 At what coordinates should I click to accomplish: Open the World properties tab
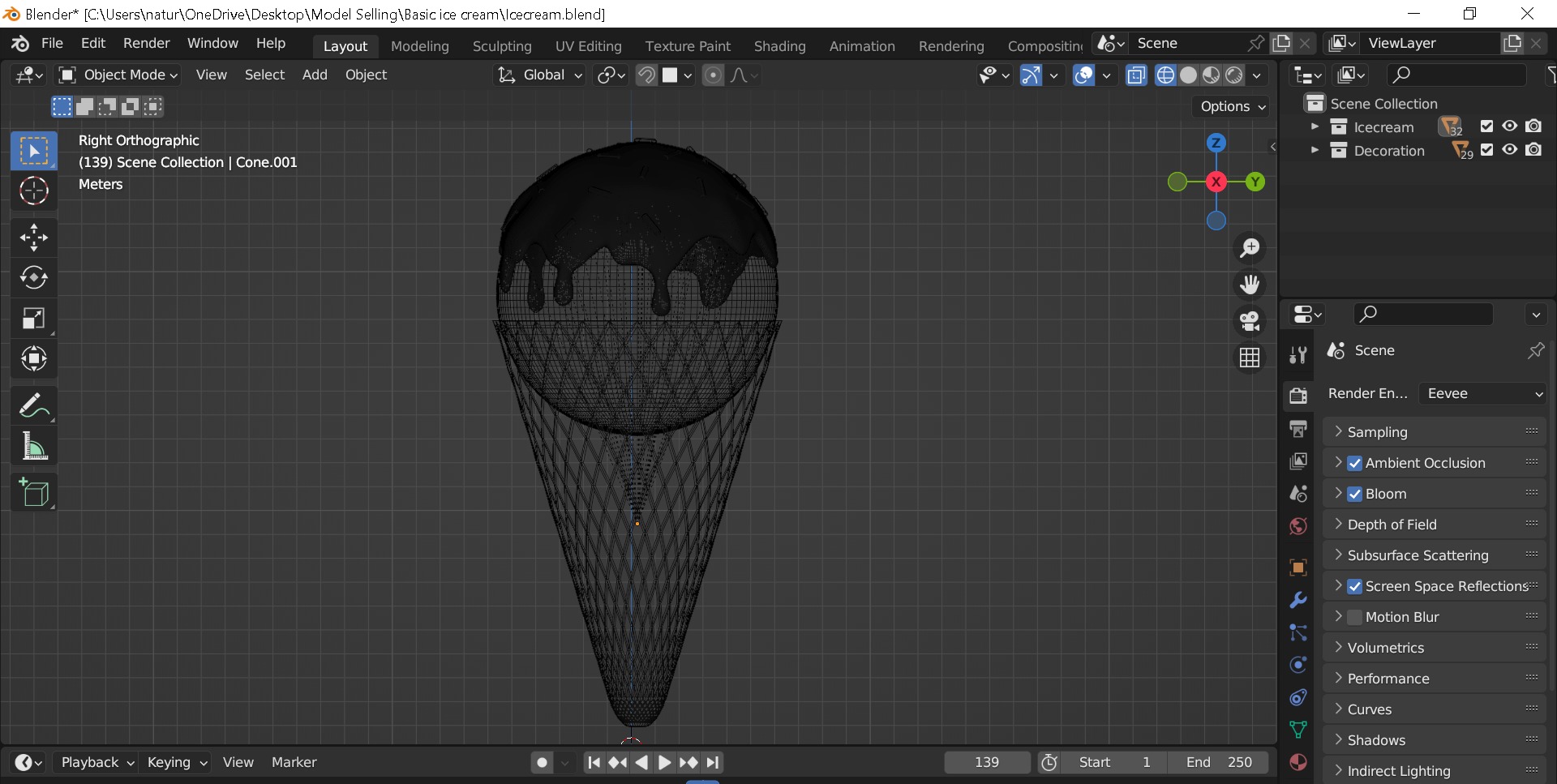[1298, 526]
